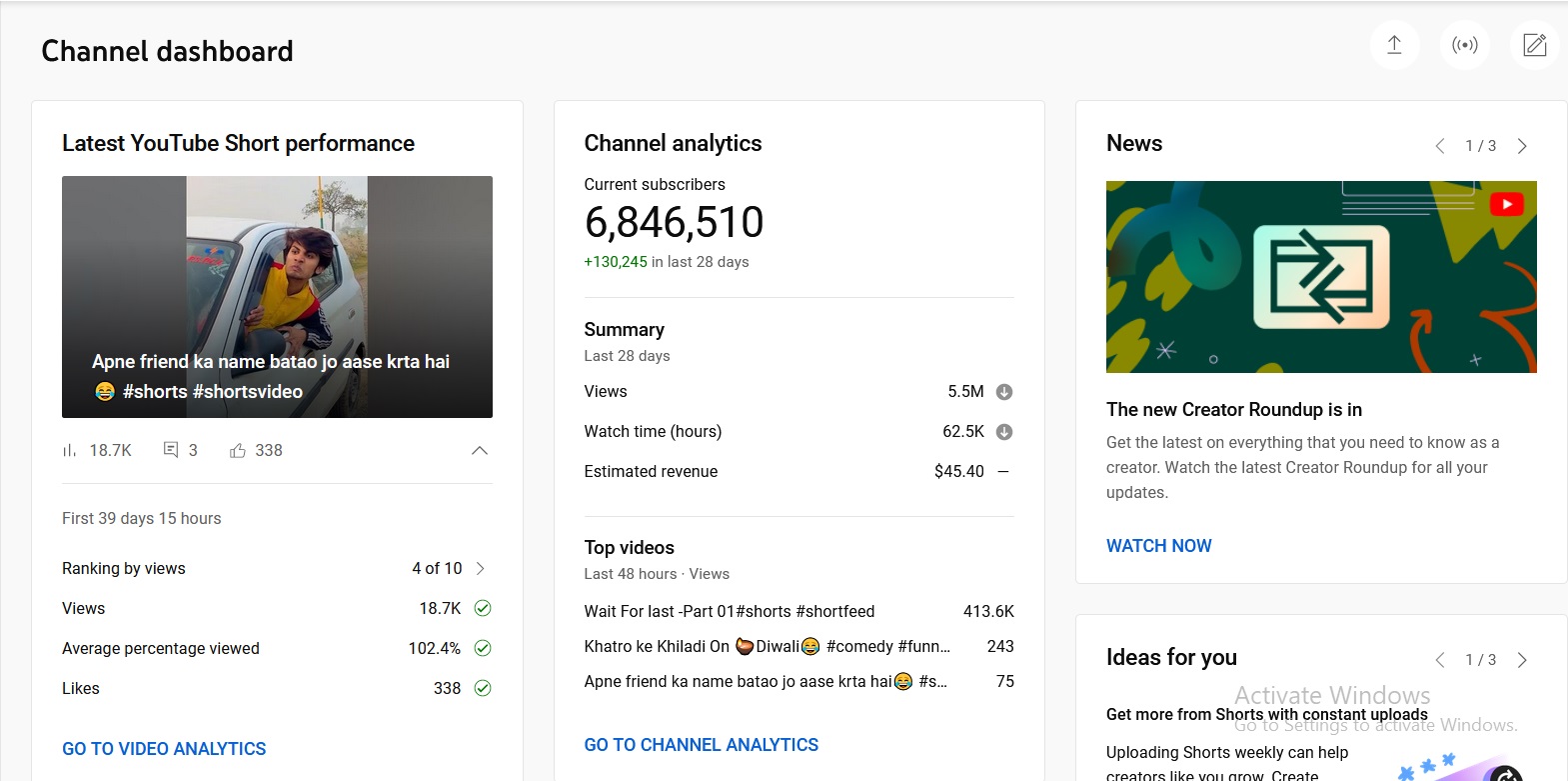
Task: Open the latest Short video thumbnail
Action: (x=277, y=297)
